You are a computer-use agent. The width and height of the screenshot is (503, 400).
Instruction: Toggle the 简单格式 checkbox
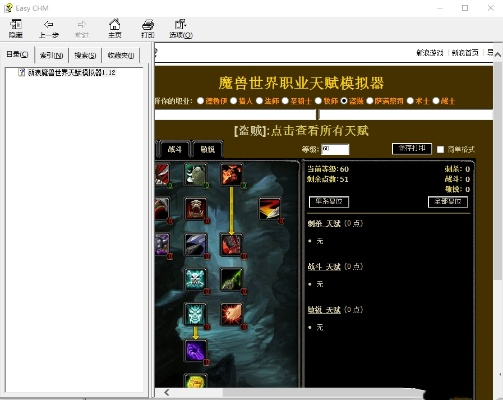[440, 150]
